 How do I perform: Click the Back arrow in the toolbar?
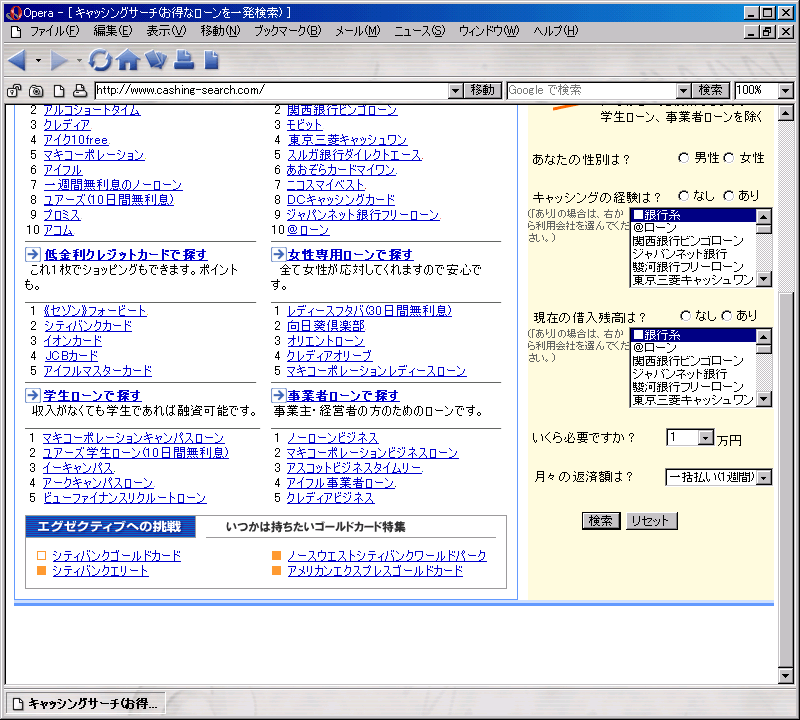click(x=17, y=60)
